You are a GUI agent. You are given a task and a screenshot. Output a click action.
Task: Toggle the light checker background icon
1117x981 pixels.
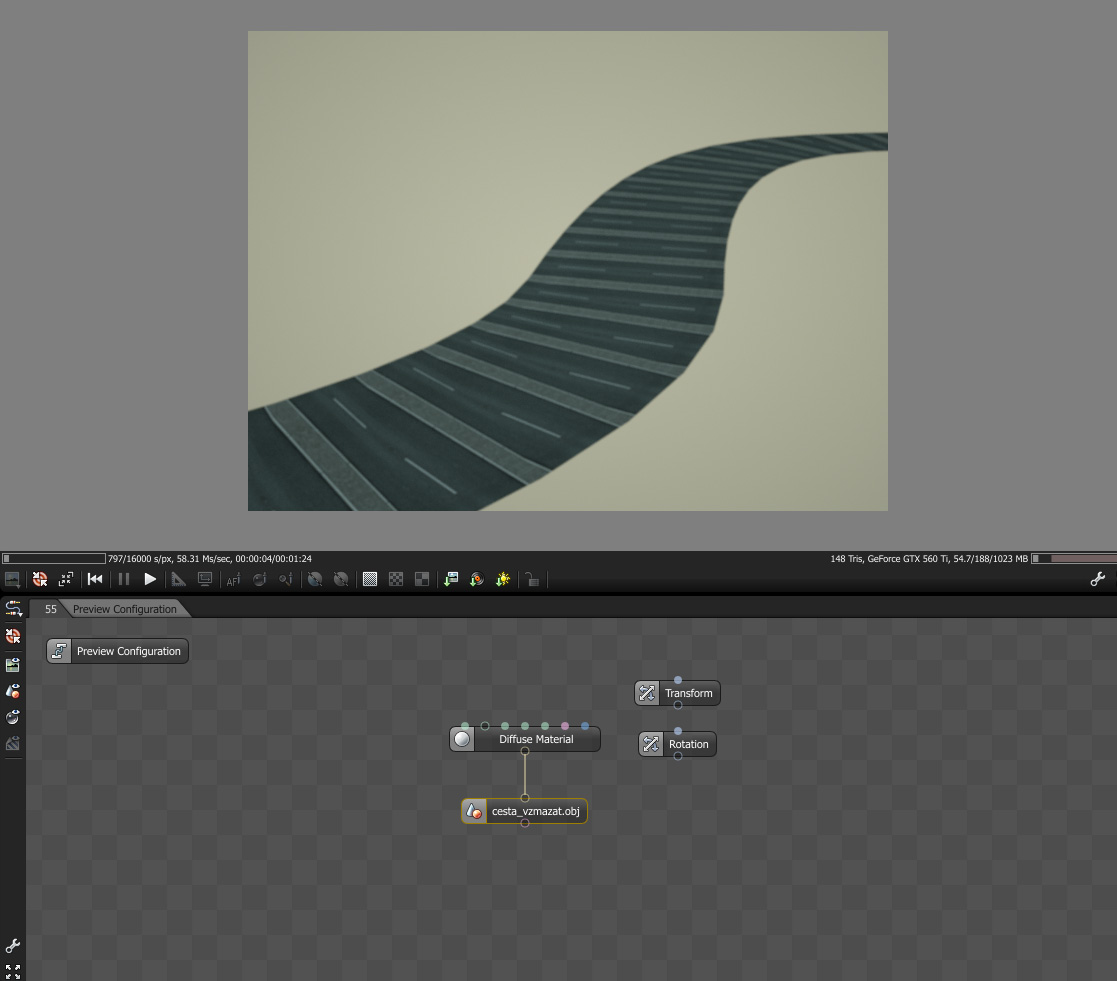370,579
